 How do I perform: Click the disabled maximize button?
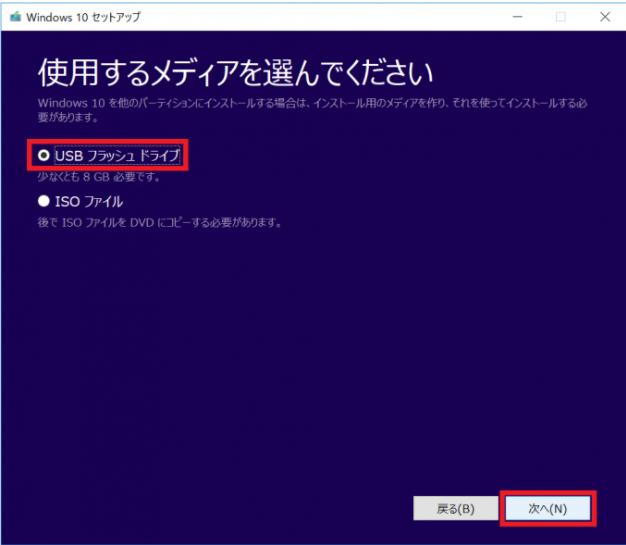(561, 17)
